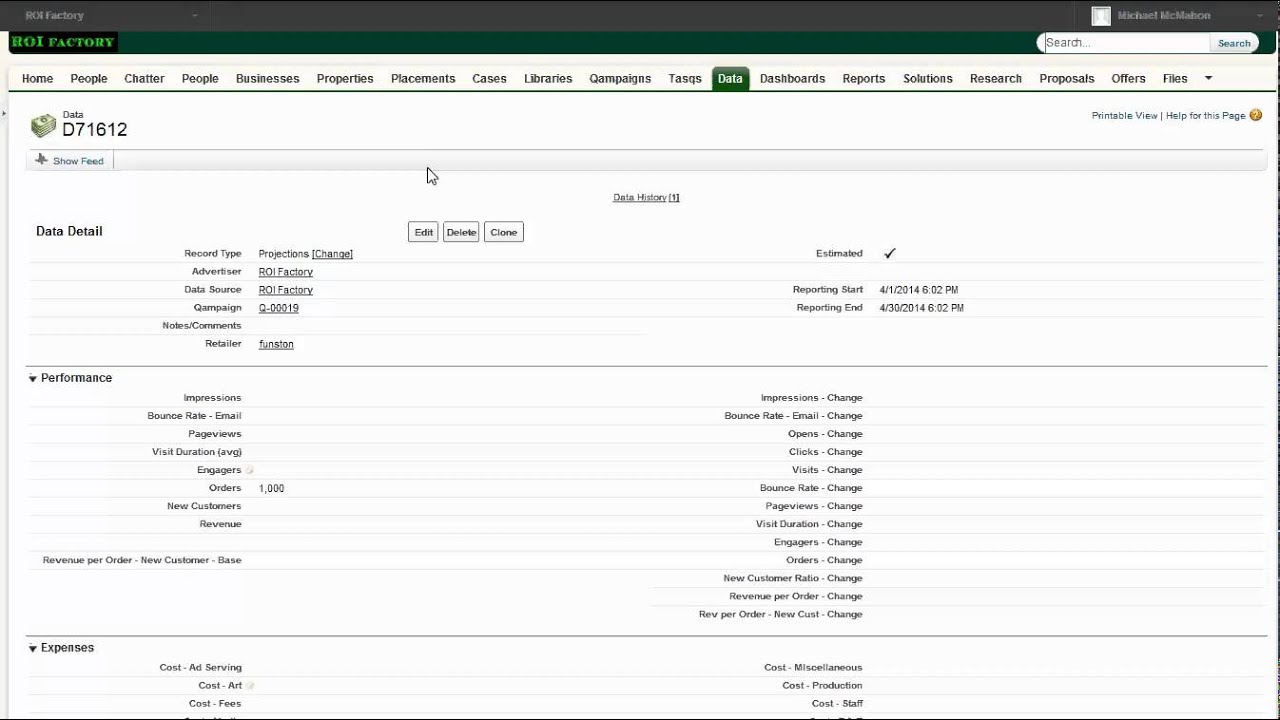Select the Data tab
The height and width of the screenshot is (720, 1280).
pos(730,79)
